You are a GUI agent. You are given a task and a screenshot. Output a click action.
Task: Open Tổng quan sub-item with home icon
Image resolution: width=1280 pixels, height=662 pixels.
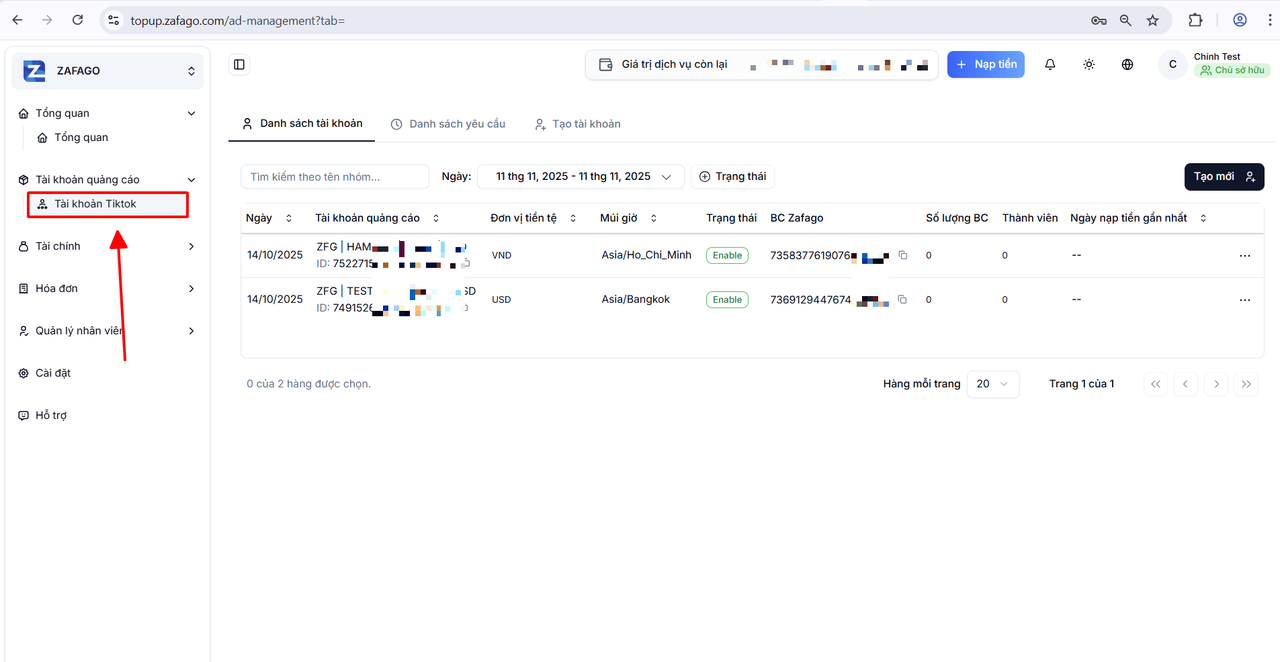point(72,137)
